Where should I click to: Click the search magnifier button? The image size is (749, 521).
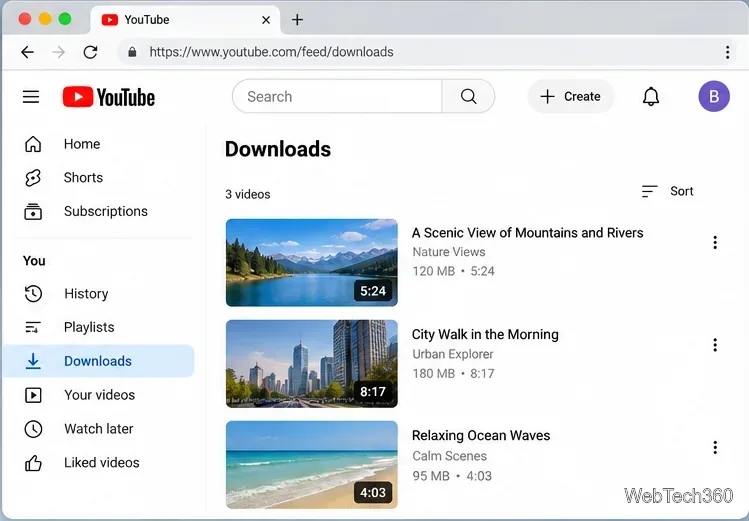[468, 96]
